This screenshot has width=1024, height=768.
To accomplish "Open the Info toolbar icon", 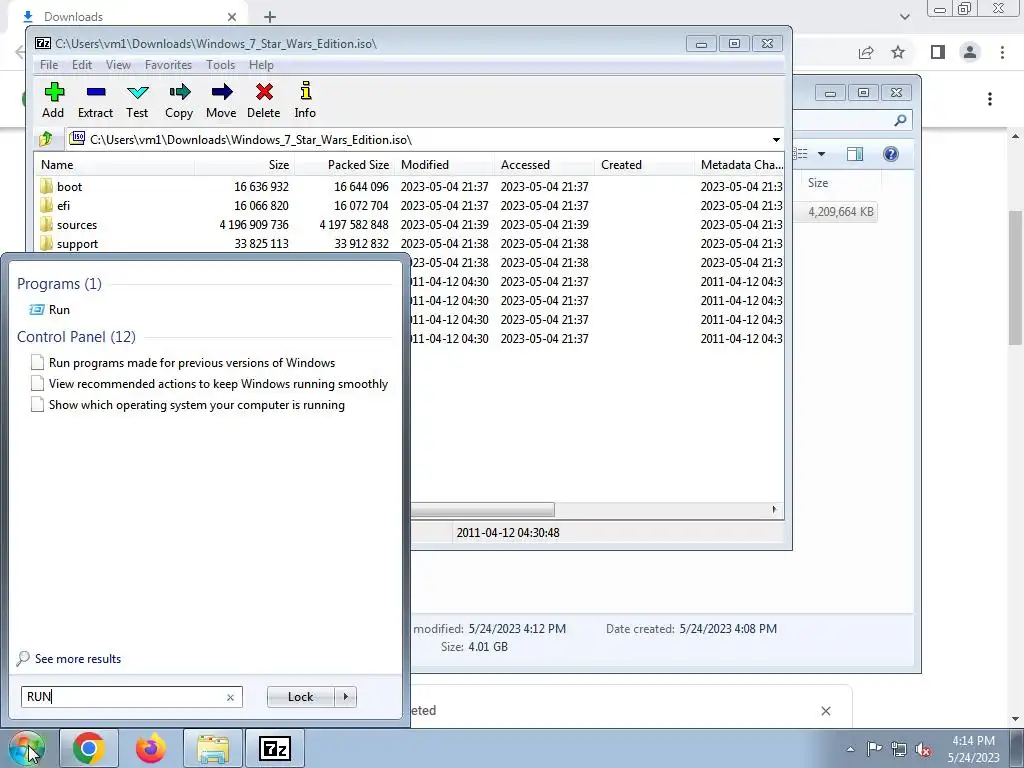I will [305, 100].
